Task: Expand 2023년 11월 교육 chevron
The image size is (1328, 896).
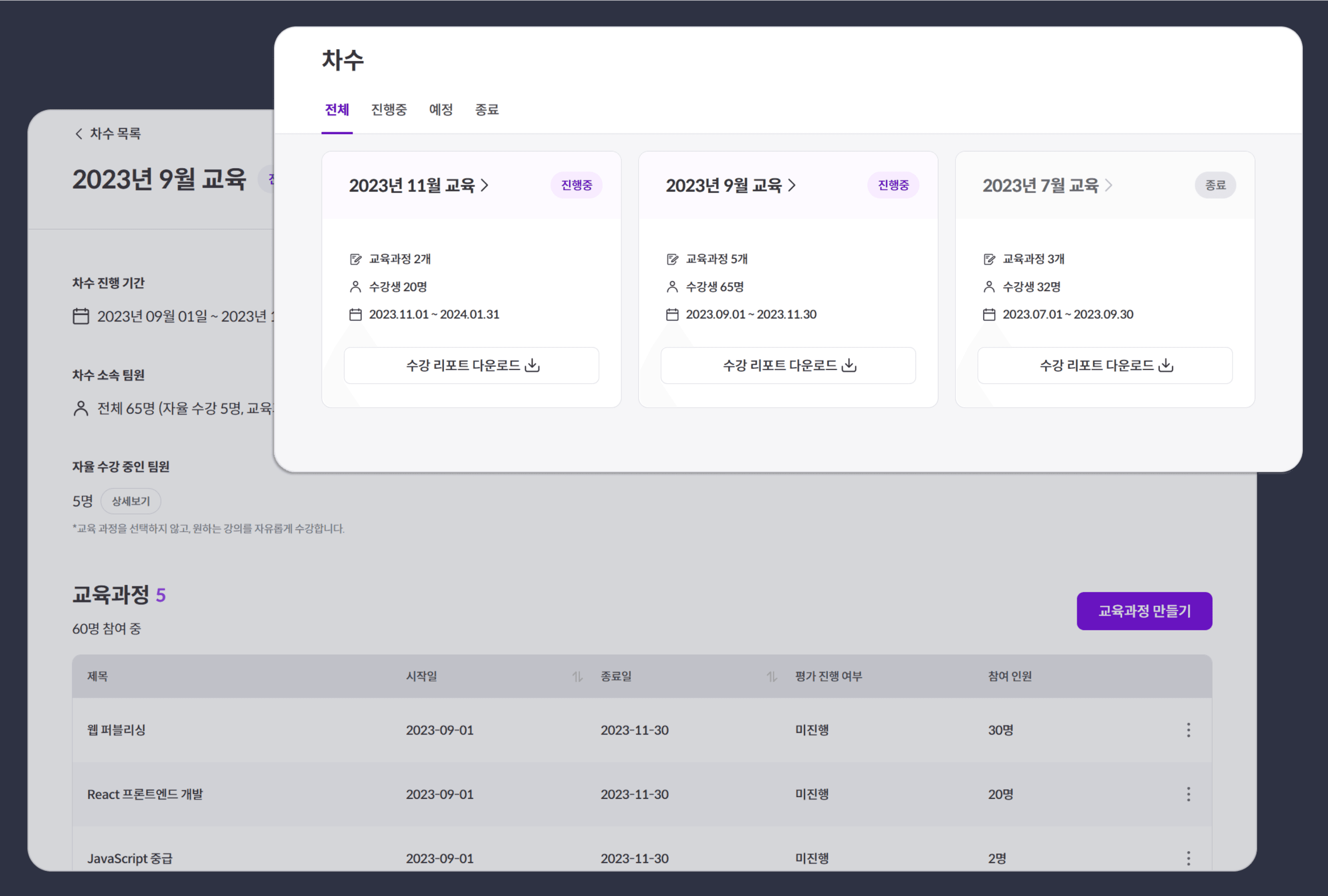Action: tap(485, 185)
